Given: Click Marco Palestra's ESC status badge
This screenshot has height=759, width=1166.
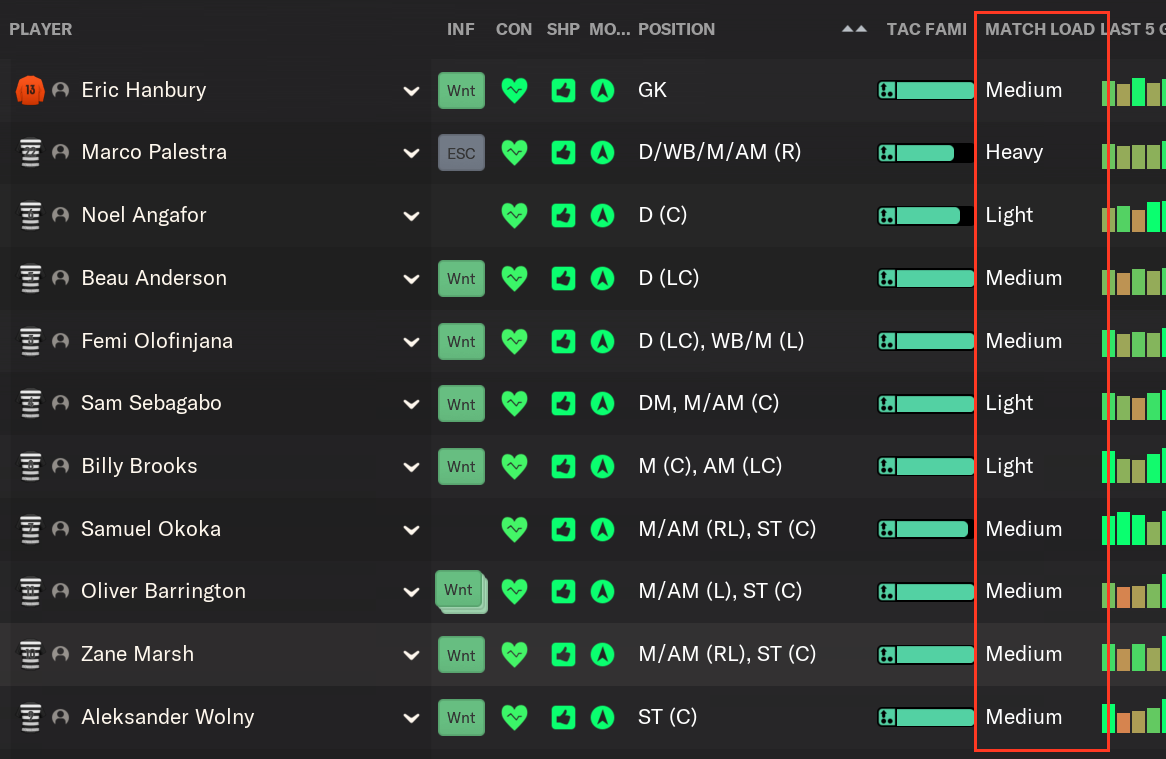Looking at the screenshot, I should [x=461, y=153].
